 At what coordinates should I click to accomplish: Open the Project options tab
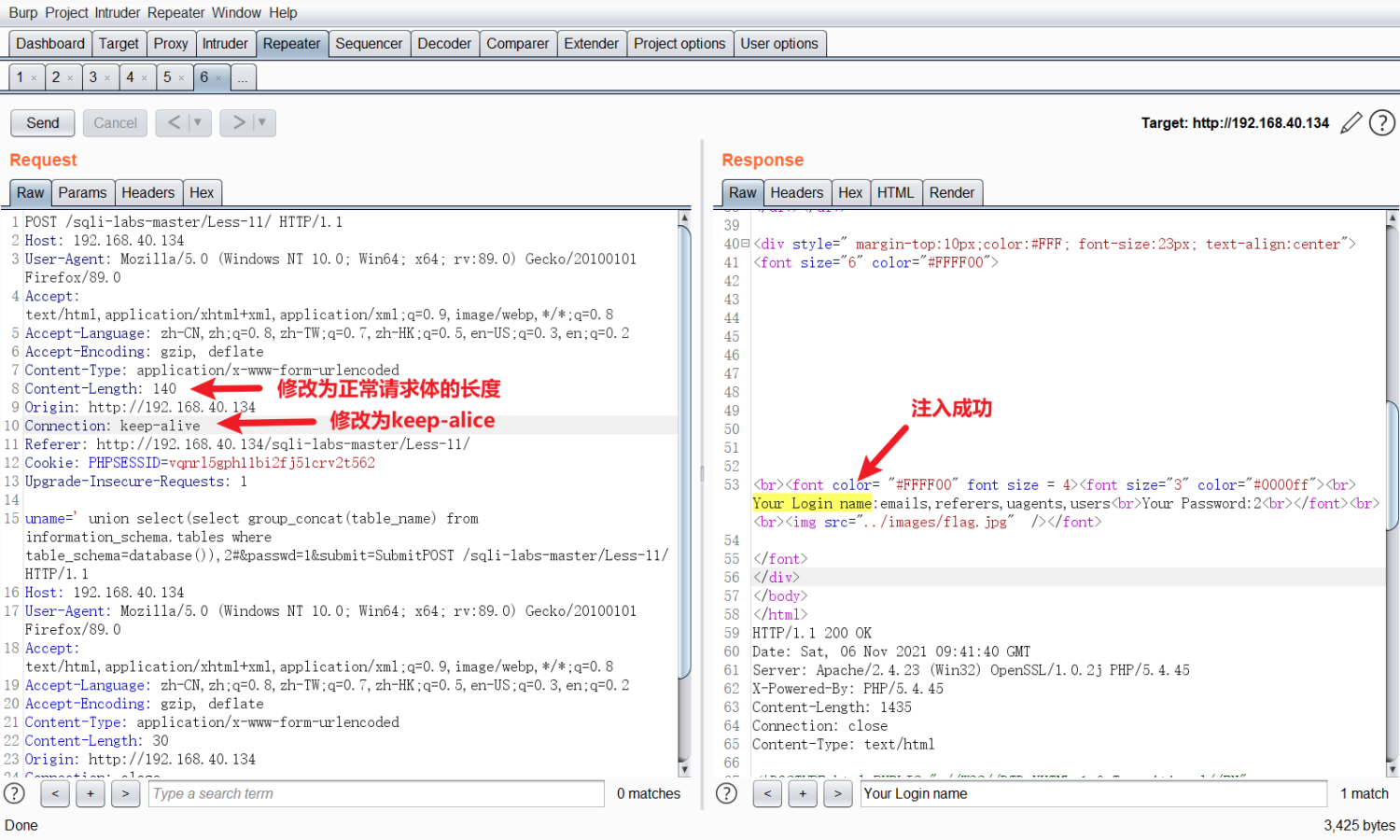click(679, 44)
